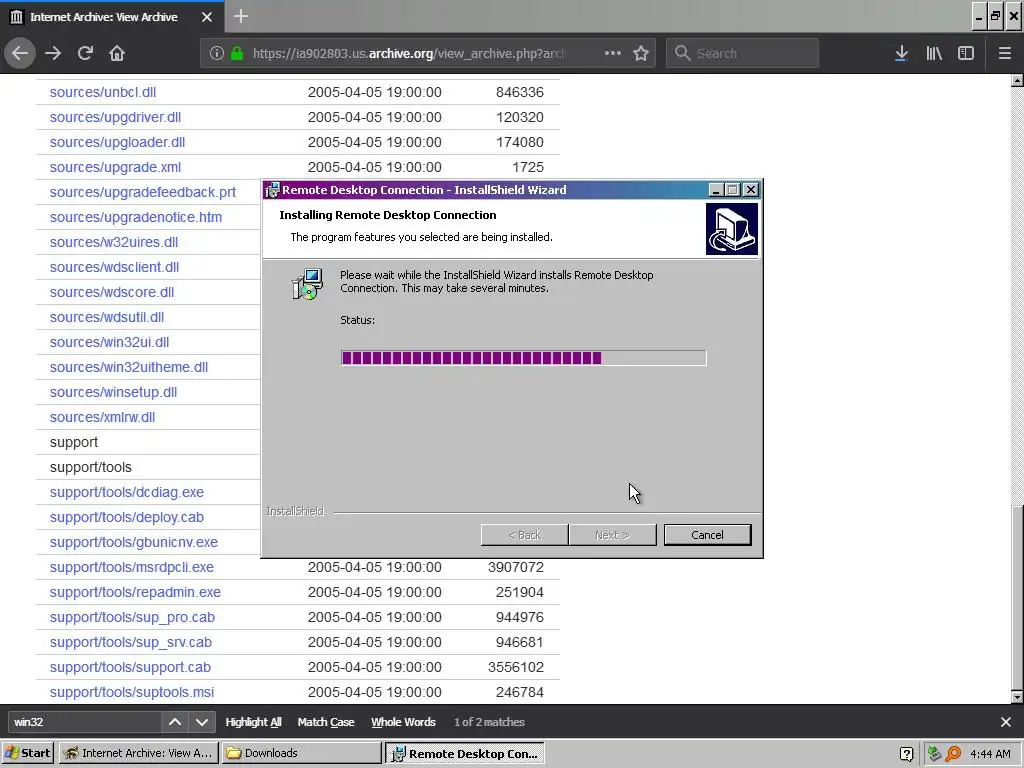Click the orange magnifier tray icon
Viewport: 1024px width, 768px height.
click(x=953, y=754)
